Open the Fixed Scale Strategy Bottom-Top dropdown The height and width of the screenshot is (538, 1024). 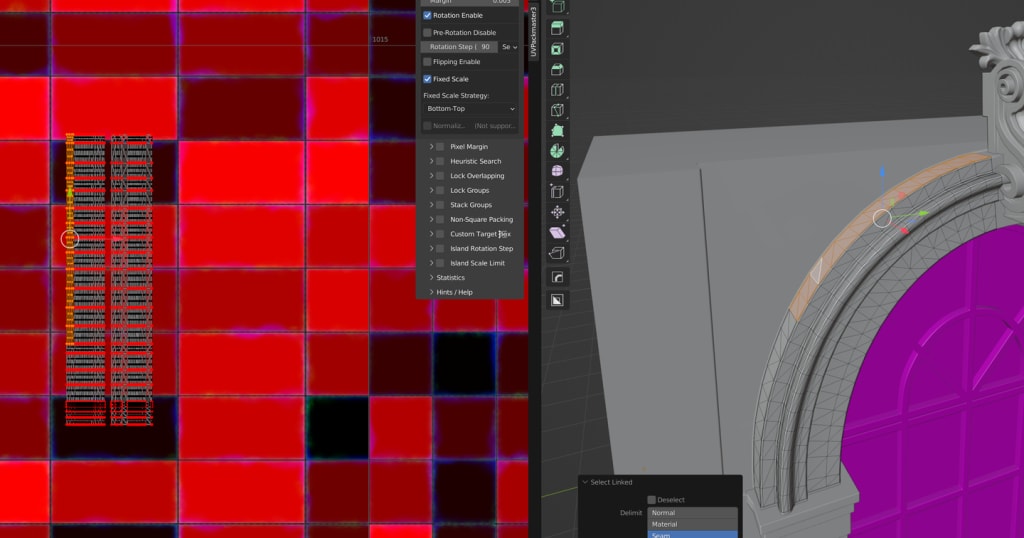470,109
